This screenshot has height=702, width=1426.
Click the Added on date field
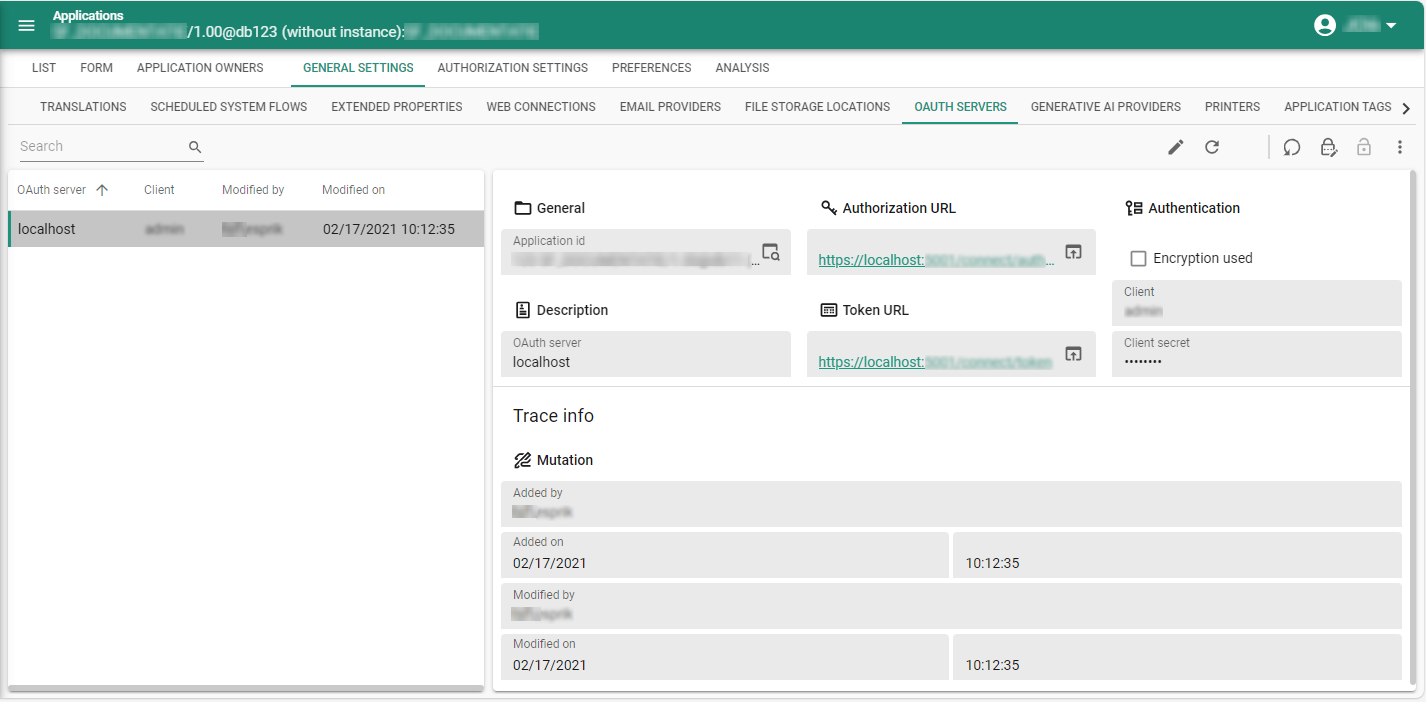pyautogui.click(x=725, y=555)
